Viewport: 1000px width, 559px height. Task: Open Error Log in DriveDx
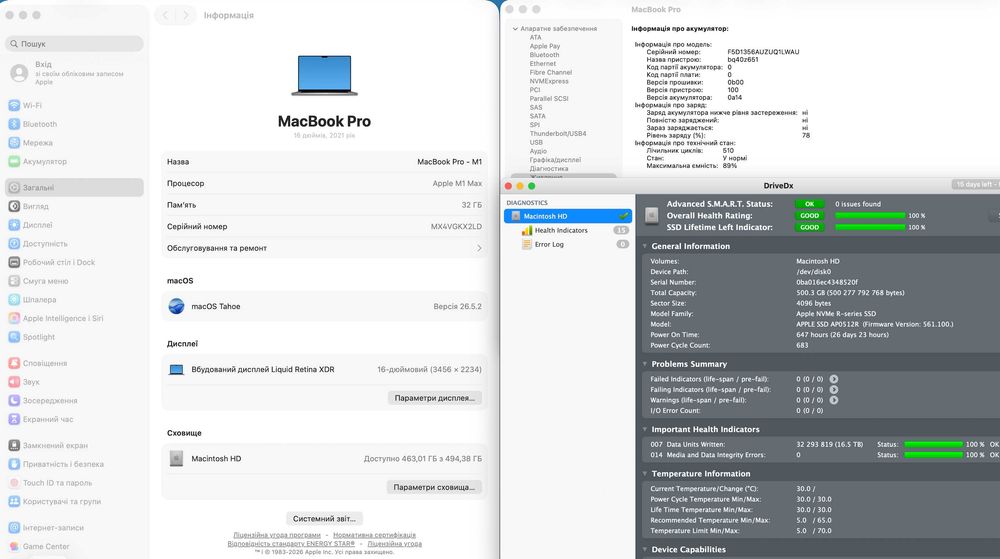548,244
